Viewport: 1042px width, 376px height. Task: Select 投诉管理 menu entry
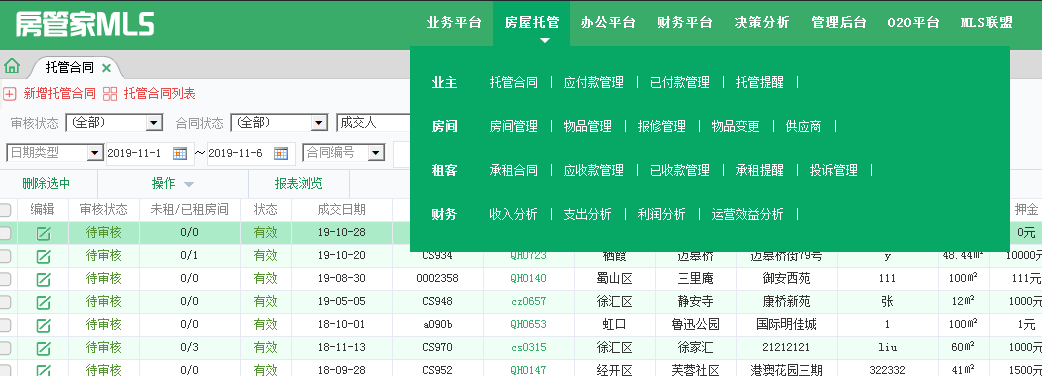pos(833,171)
